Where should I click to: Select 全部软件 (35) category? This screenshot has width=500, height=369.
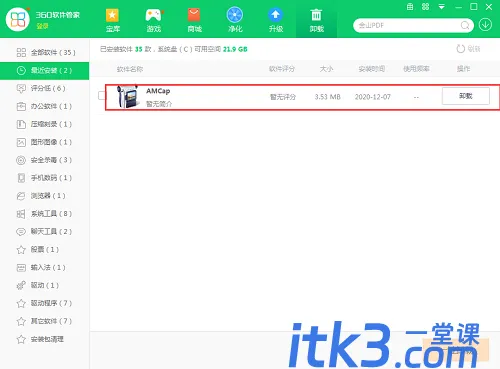45,52
